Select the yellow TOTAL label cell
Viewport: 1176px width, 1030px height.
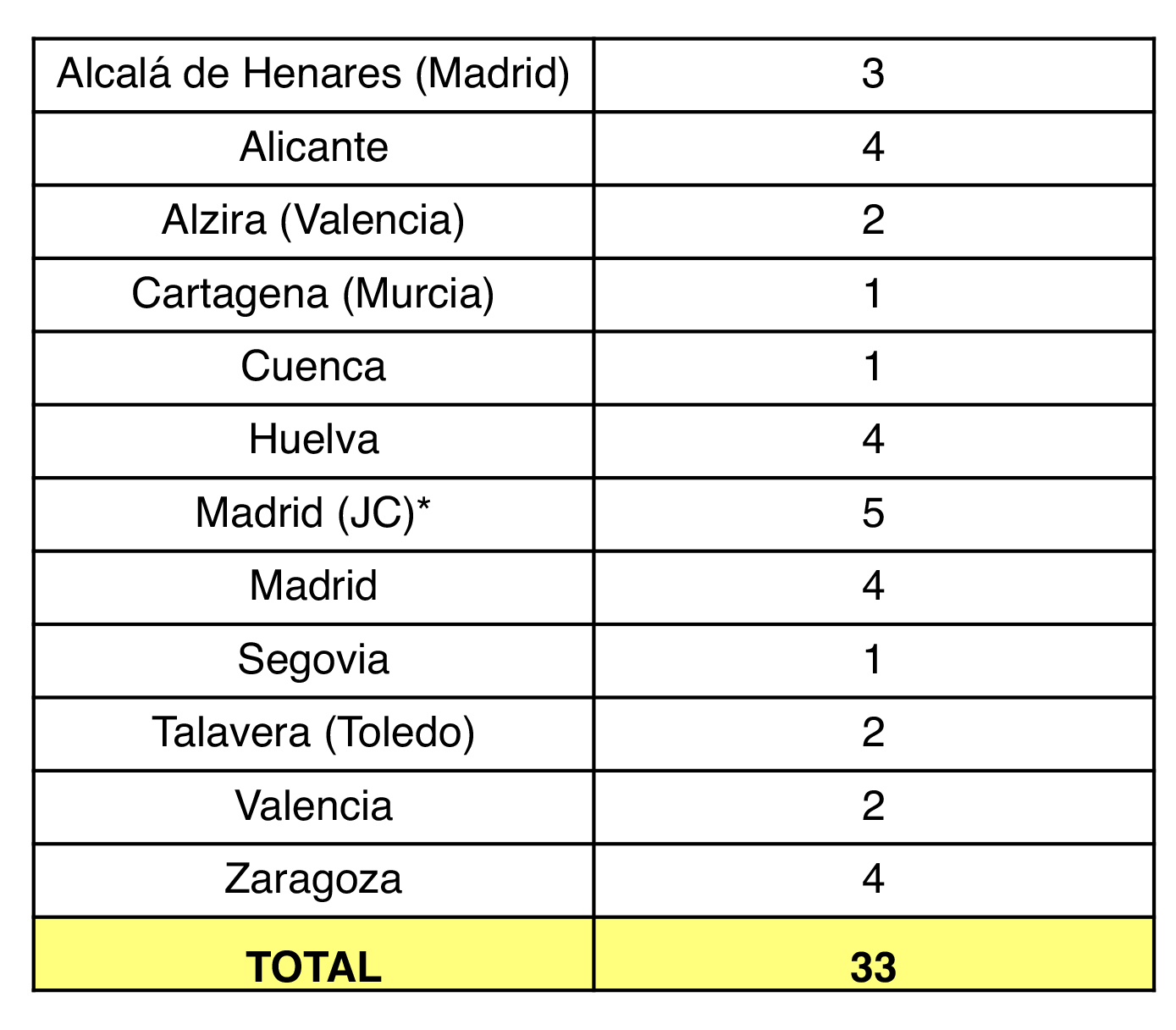point(313,954)
